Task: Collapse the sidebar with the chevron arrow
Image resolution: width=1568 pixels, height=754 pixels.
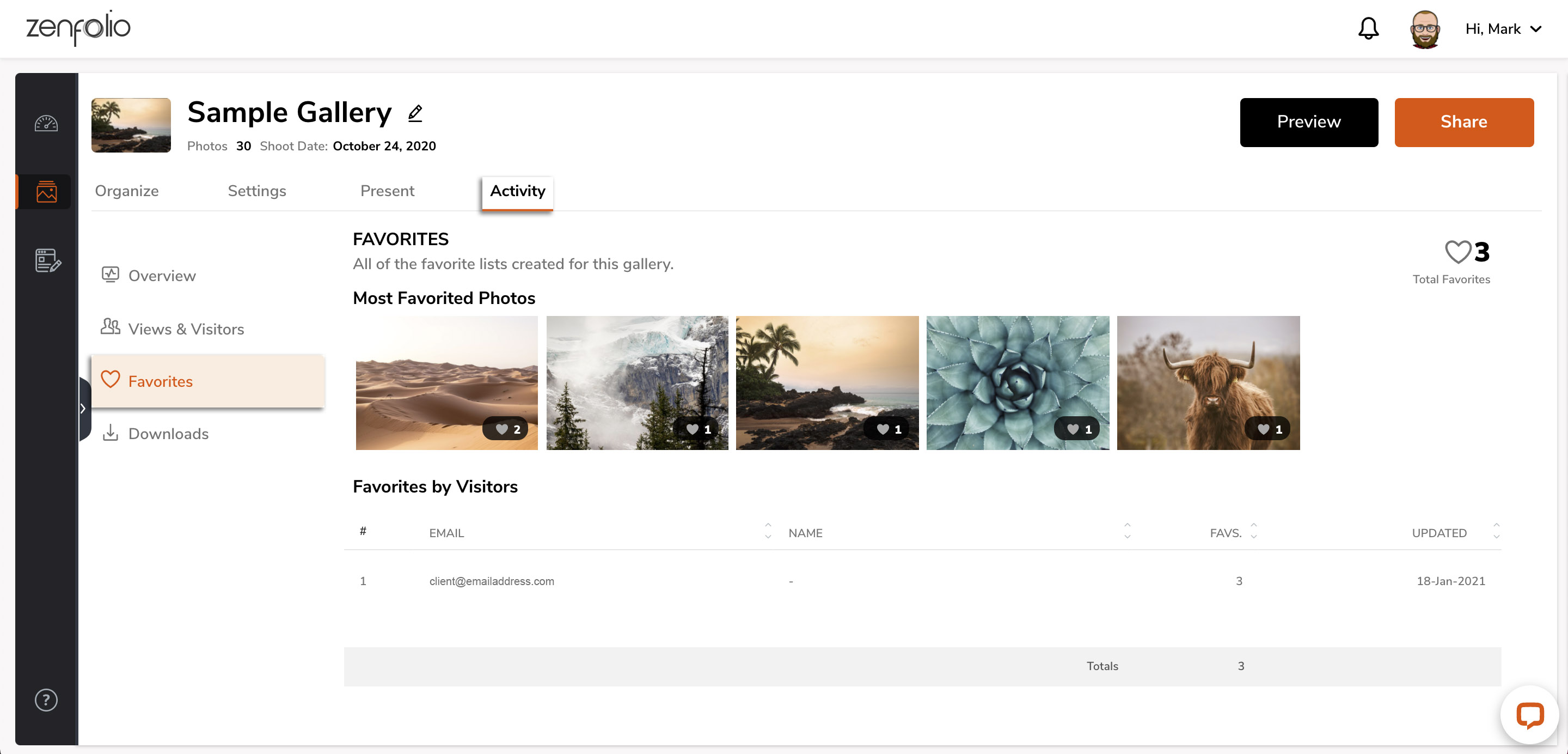Action: tap(83, 408)
